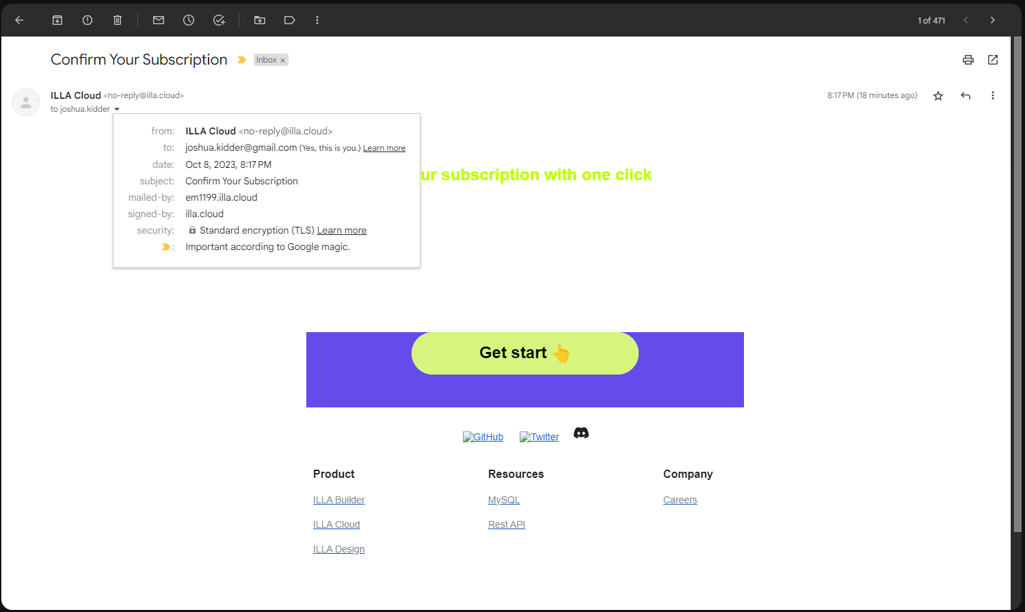This screenshot has width=1025, height=612.
Task: Go to the next email
Action: click(x=991, y=20)
